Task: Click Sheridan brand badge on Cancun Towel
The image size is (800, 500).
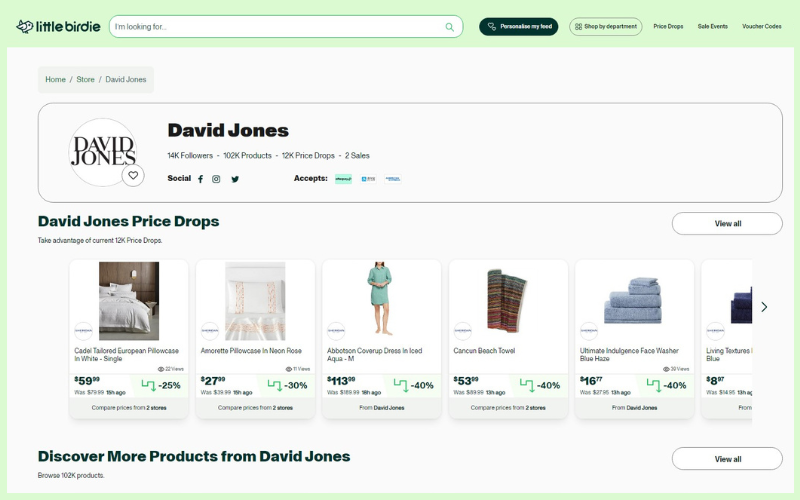Action: tap(463, 331)
